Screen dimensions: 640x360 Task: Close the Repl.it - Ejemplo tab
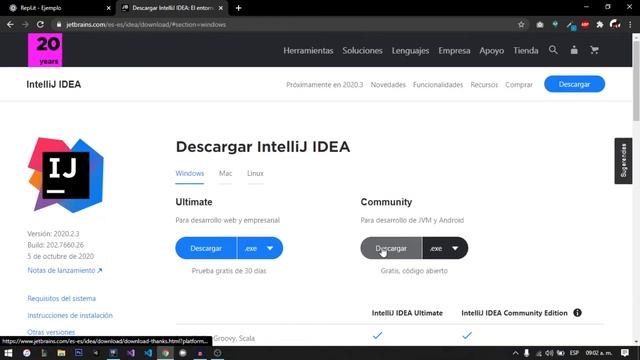click(109, 8)
